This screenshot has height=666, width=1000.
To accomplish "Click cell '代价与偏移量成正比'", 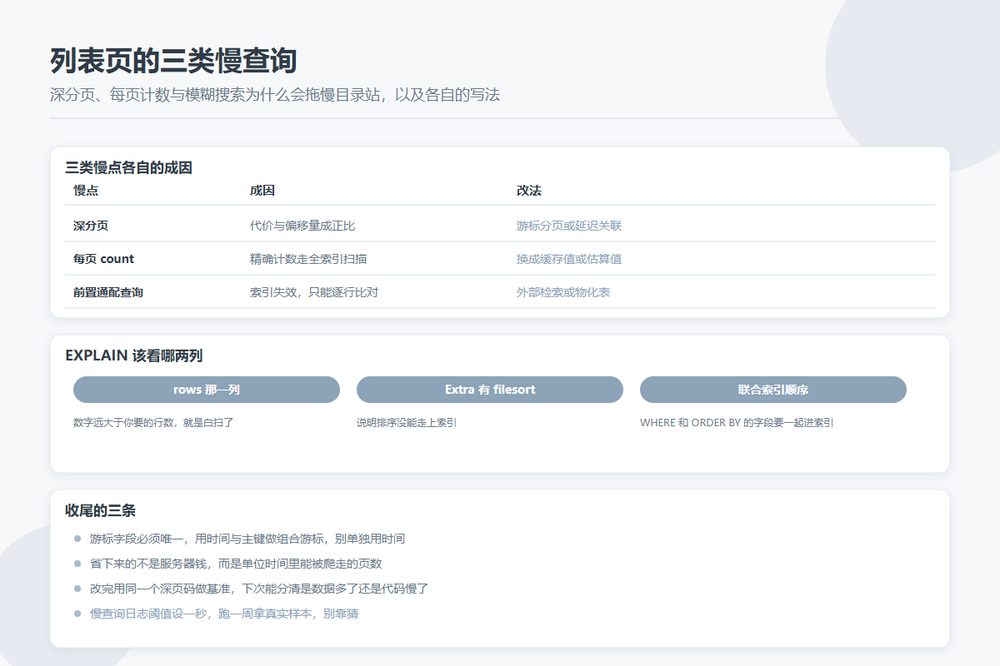I will tap(302, 225).
